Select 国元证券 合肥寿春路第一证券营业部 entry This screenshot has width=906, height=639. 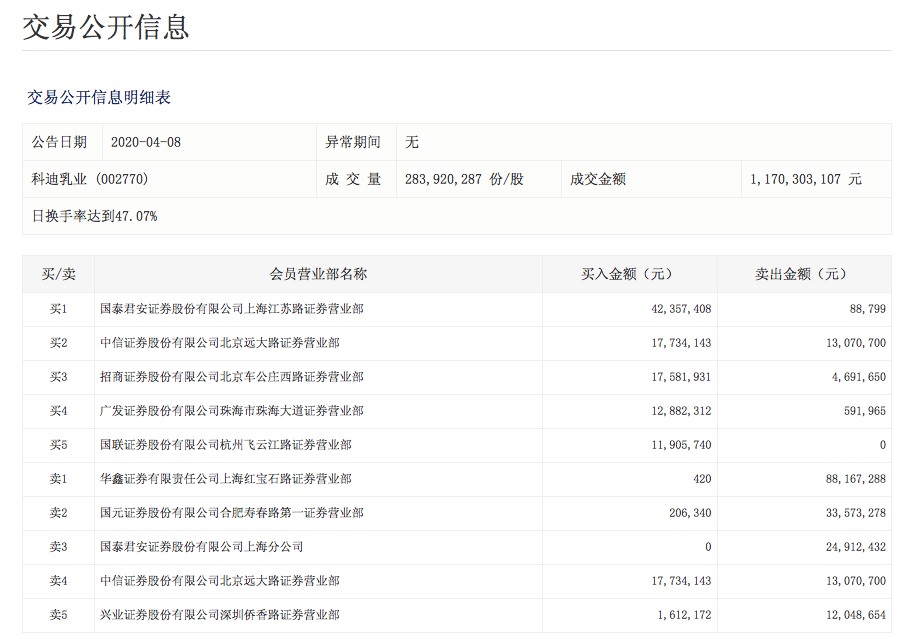coord(232,513)
